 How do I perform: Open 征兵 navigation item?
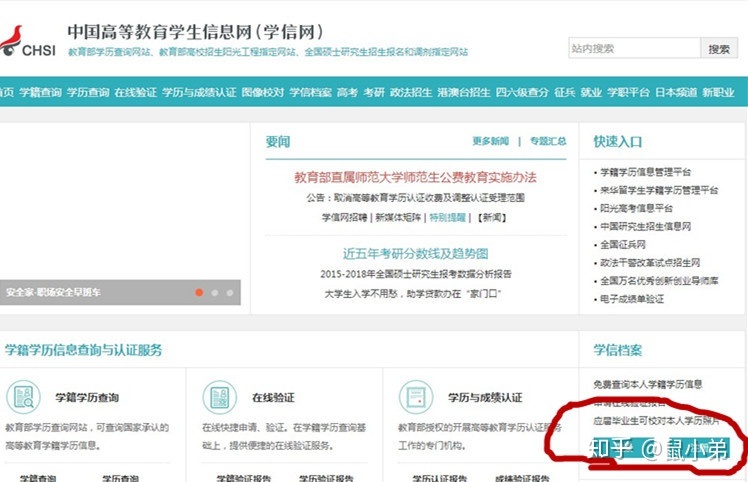(565, 92)
